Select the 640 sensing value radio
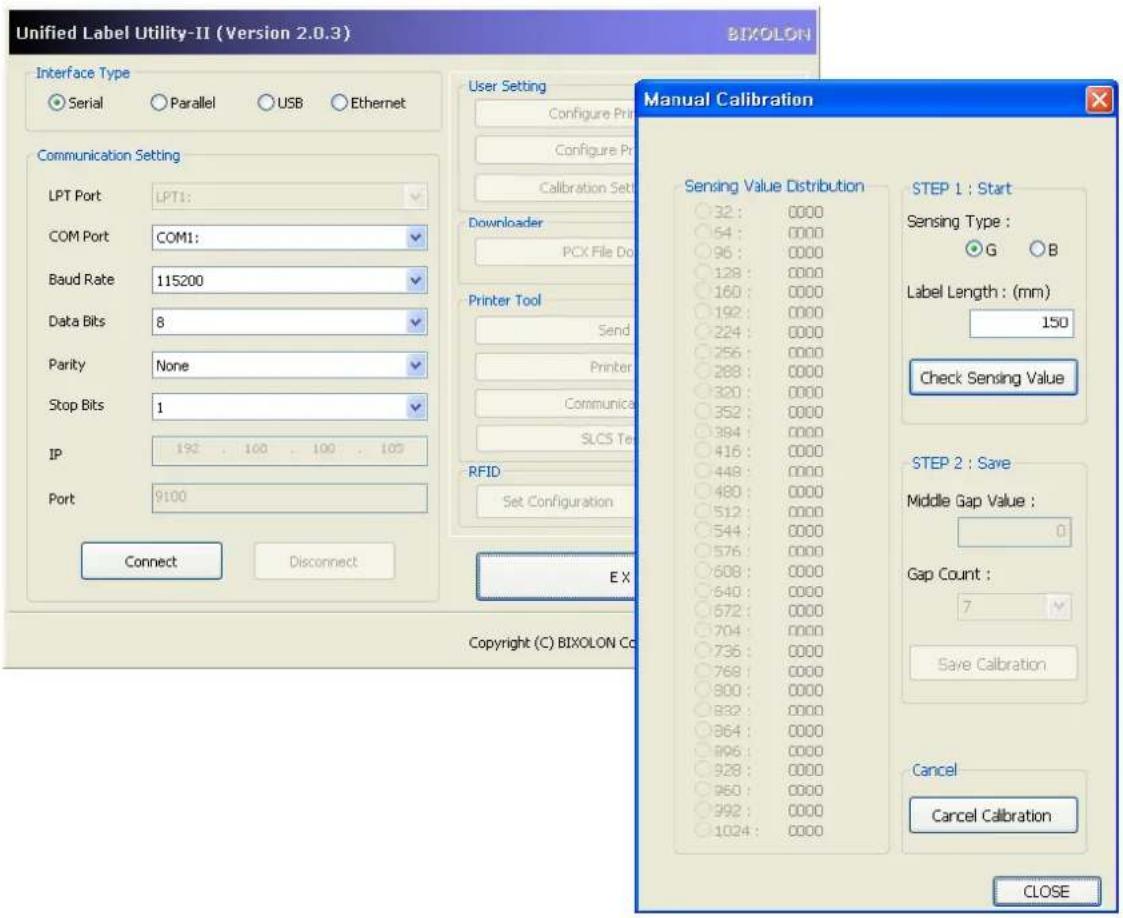 703,591
